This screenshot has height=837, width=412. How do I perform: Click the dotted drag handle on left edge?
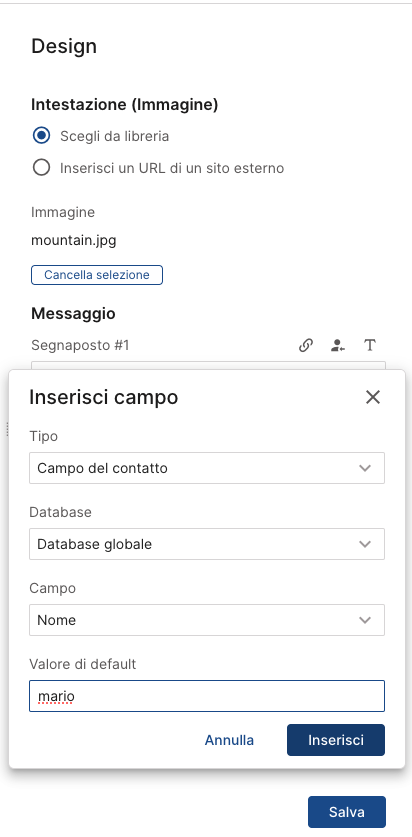(6, 429)
